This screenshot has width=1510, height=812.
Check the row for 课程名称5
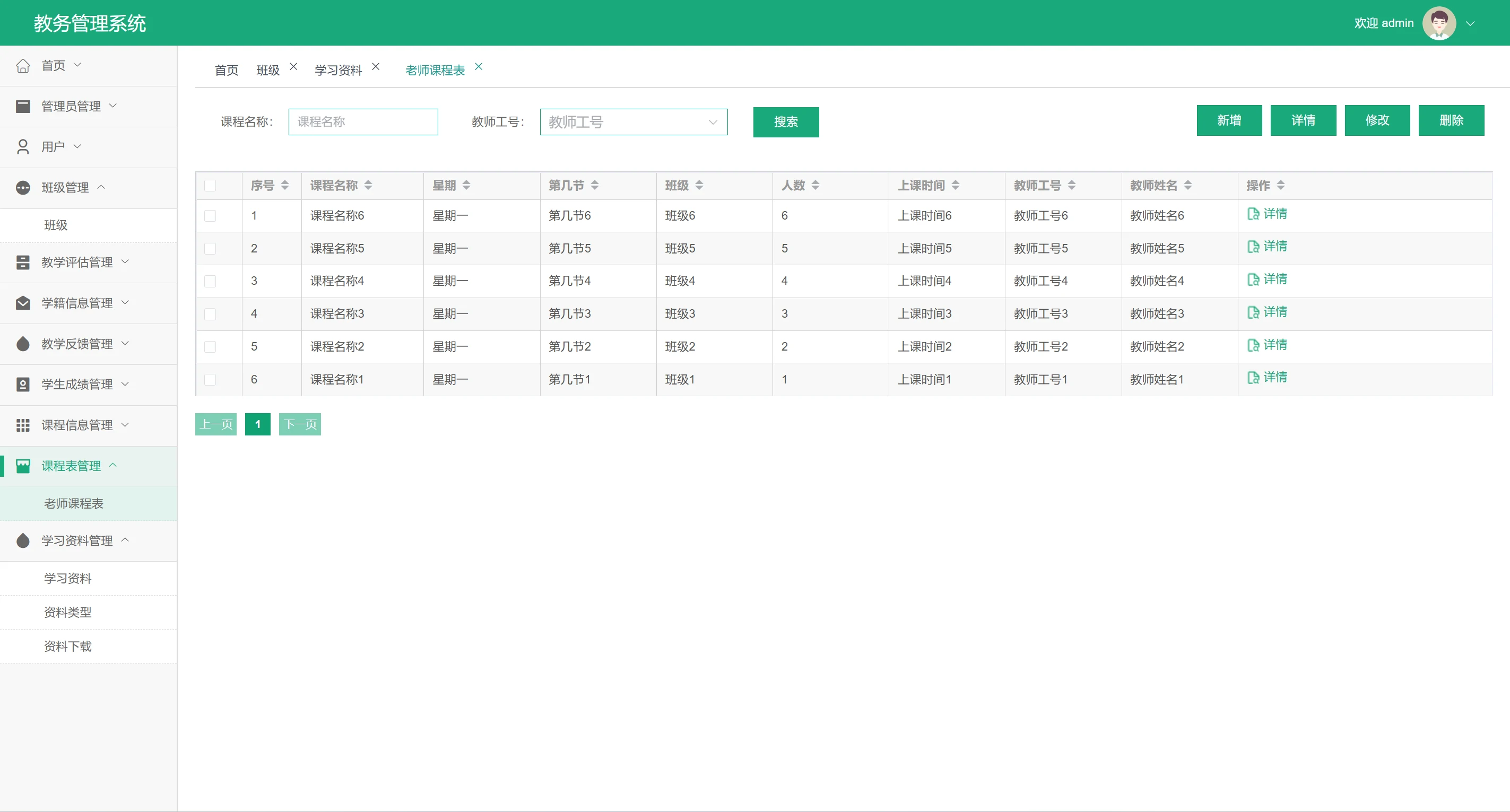(210, 248)
